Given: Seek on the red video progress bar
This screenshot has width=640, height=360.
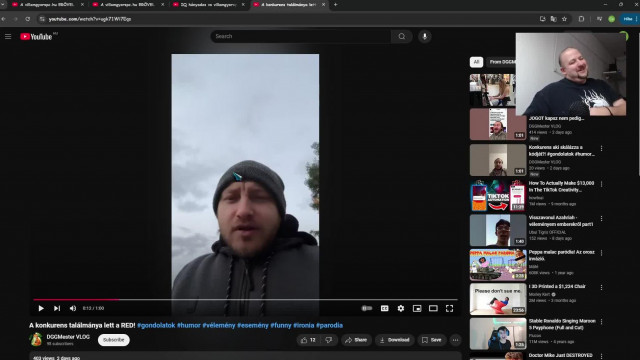Looking at the screenshot, I should tap(245, 300).
